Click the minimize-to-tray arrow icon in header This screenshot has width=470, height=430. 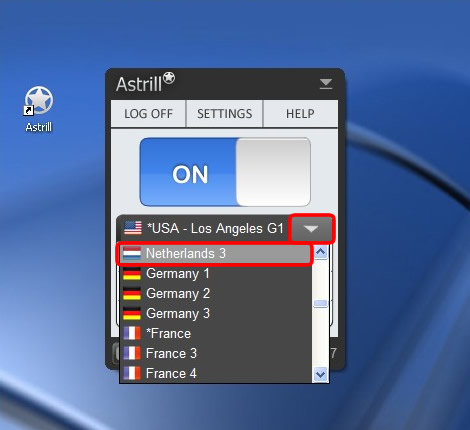(326, 84)
